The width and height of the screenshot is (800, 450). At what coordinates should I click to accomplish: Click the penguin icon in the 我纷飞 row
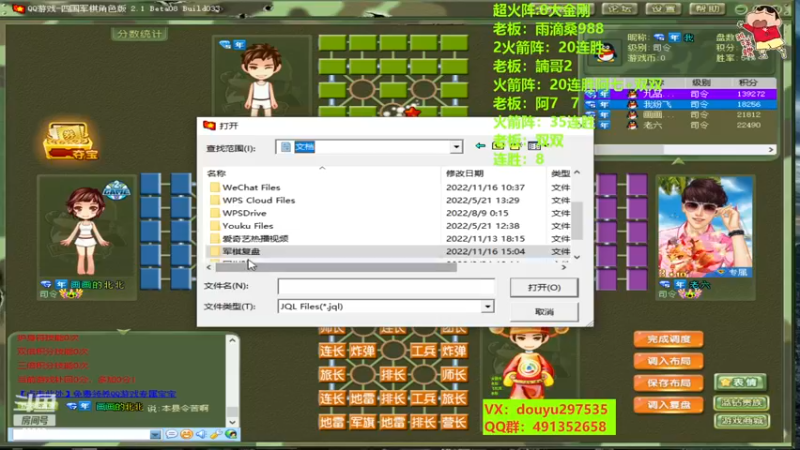pyautogui.click(x=633, y=105)
